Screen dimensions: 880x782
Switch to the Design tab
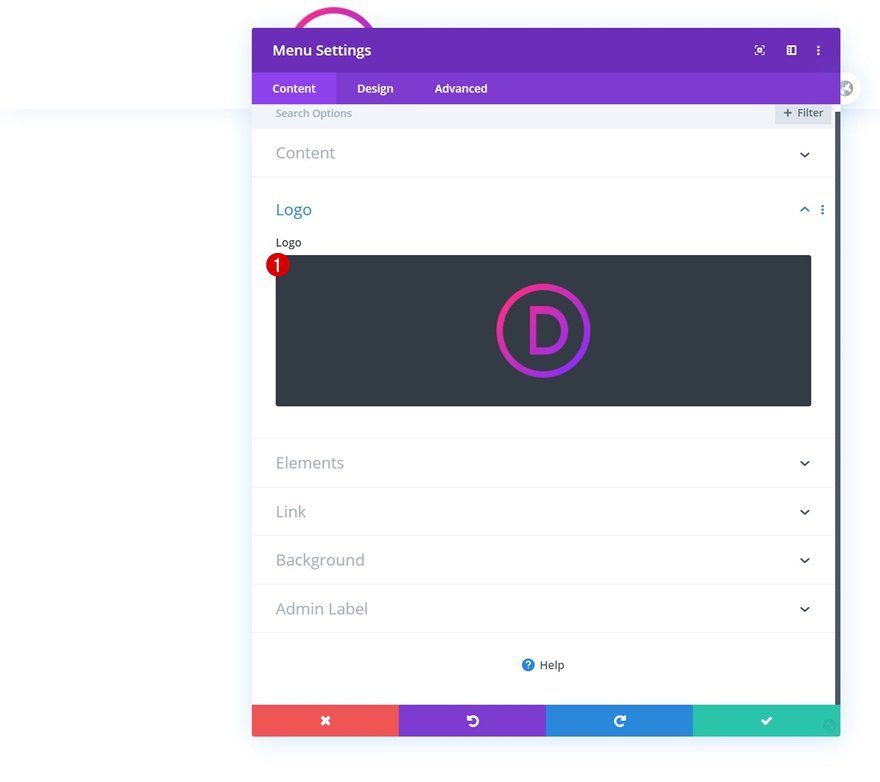click(x=375, y=88)
